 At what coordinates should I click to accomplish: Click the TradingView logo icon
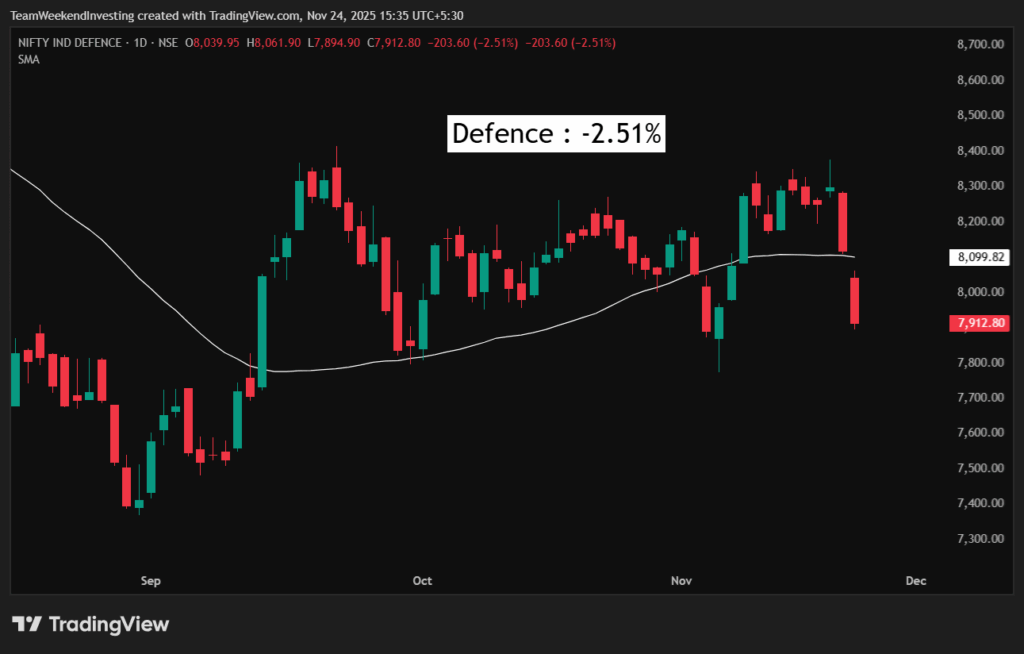27,624
